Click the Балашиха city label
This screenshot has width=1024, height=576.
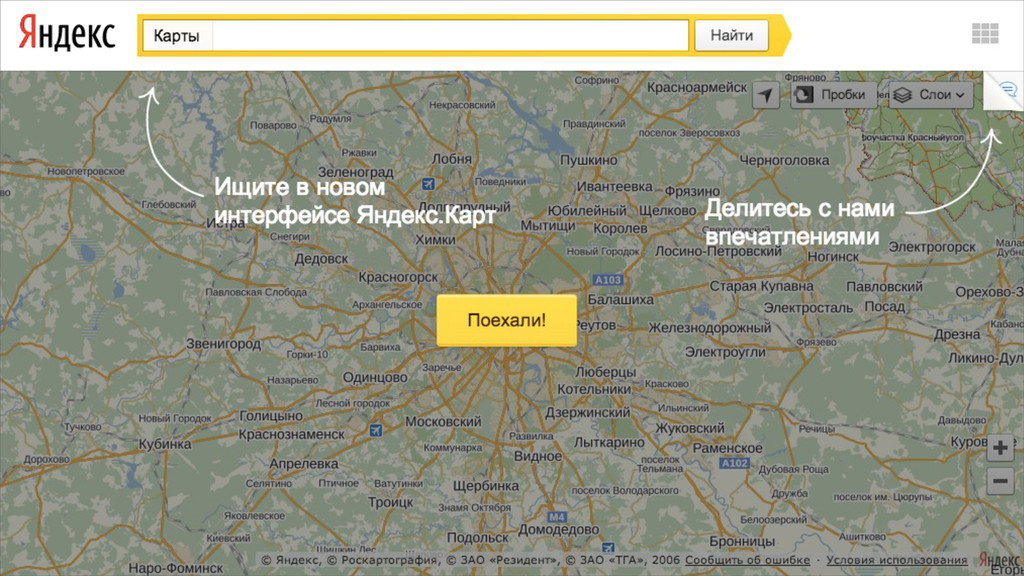pos(620,300)
